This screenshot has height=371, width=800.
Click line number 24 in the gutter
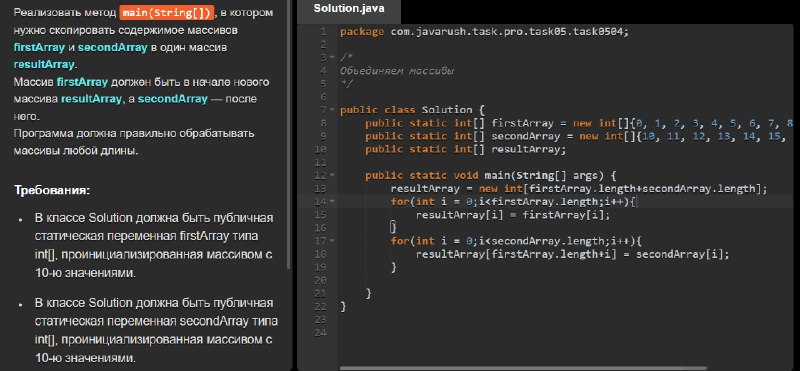[x=320, y=333]
